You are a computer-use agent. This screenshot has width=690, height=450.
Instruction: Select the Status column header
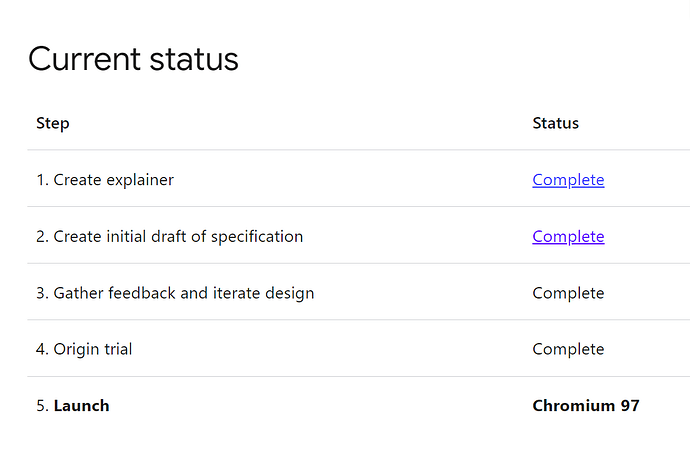555,123
